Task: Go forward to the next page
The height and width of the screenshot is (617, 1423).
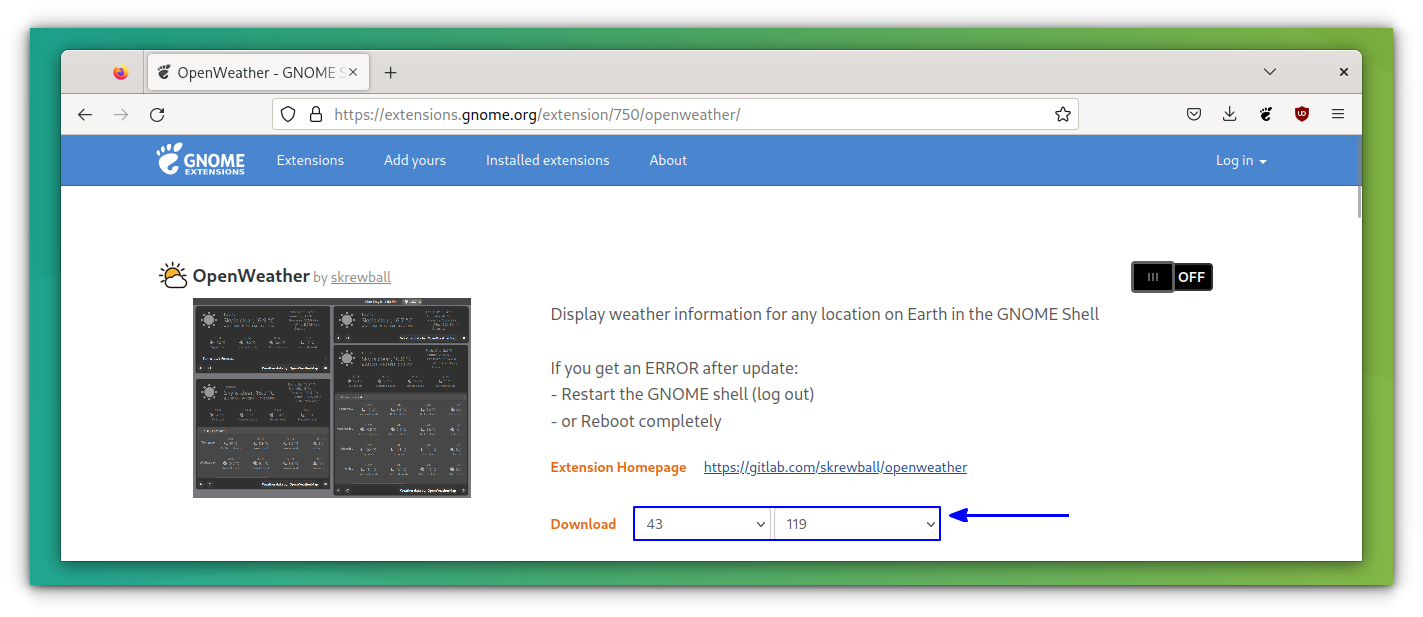Action: pos(121,115)
